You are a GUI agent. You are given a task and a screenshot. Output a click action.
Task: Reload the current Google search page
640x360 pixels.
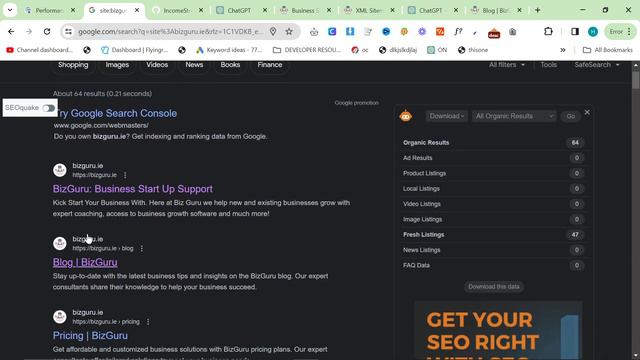[x=47, y=31]
